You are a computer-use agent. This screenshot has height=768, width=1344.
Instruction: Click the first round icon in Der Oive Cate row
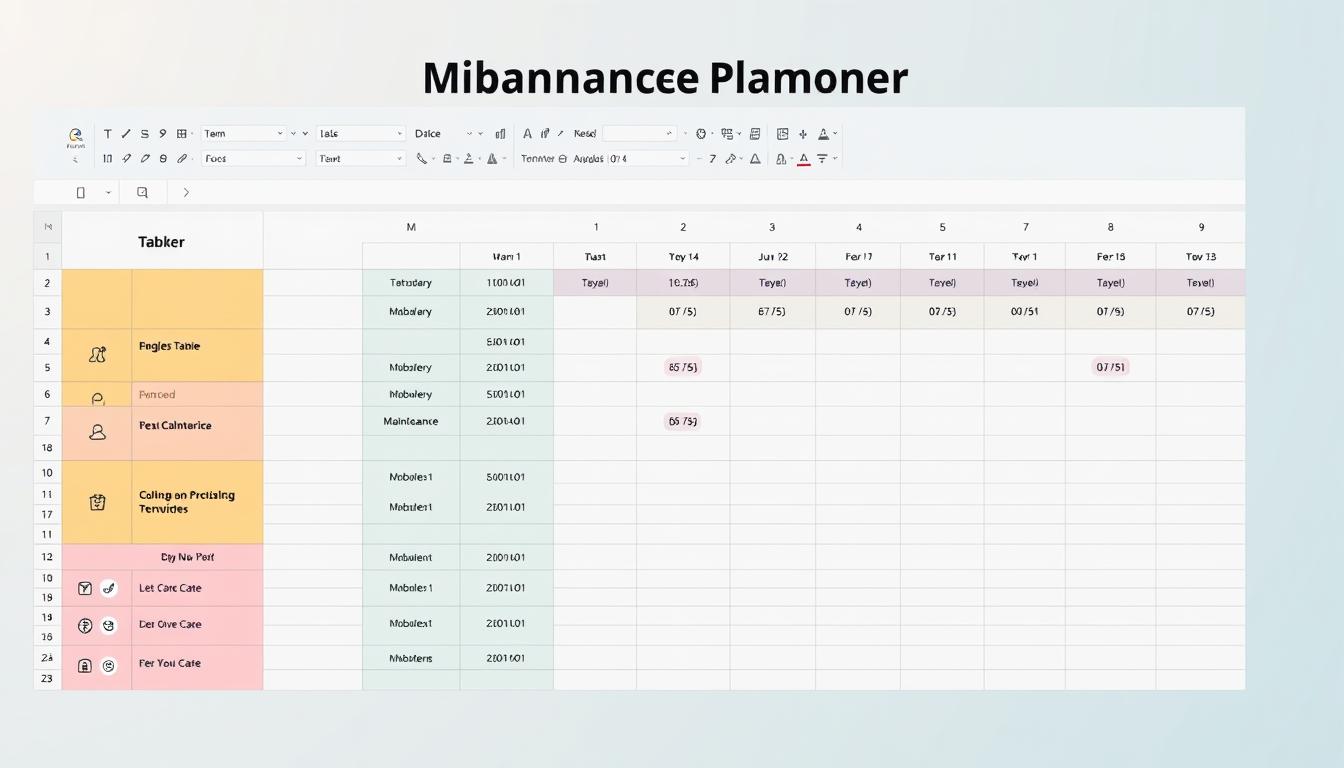(85, 626)
